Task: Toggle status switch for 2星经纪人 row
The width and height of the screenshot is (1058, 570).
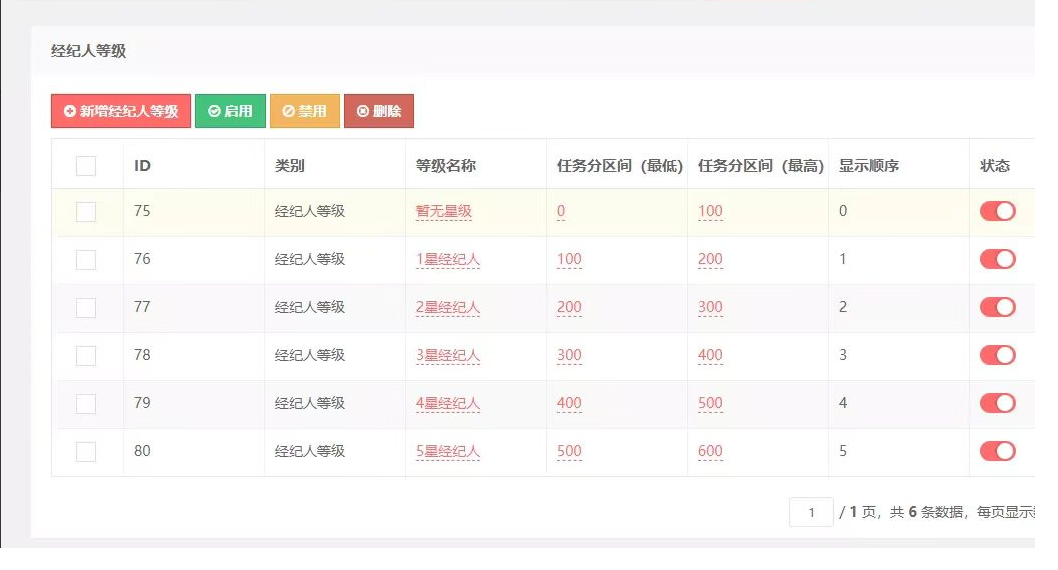Action: tap(998, 307)
